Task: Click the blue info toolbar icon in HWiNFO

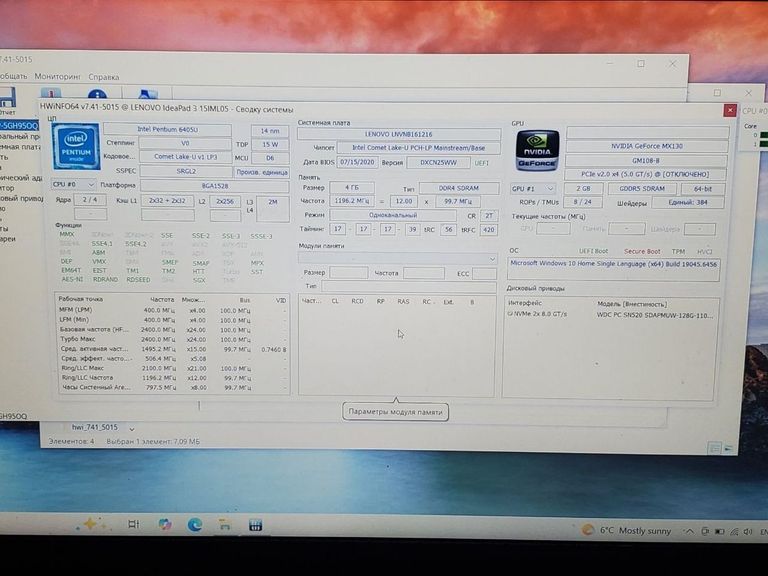Action: point(97,95)
